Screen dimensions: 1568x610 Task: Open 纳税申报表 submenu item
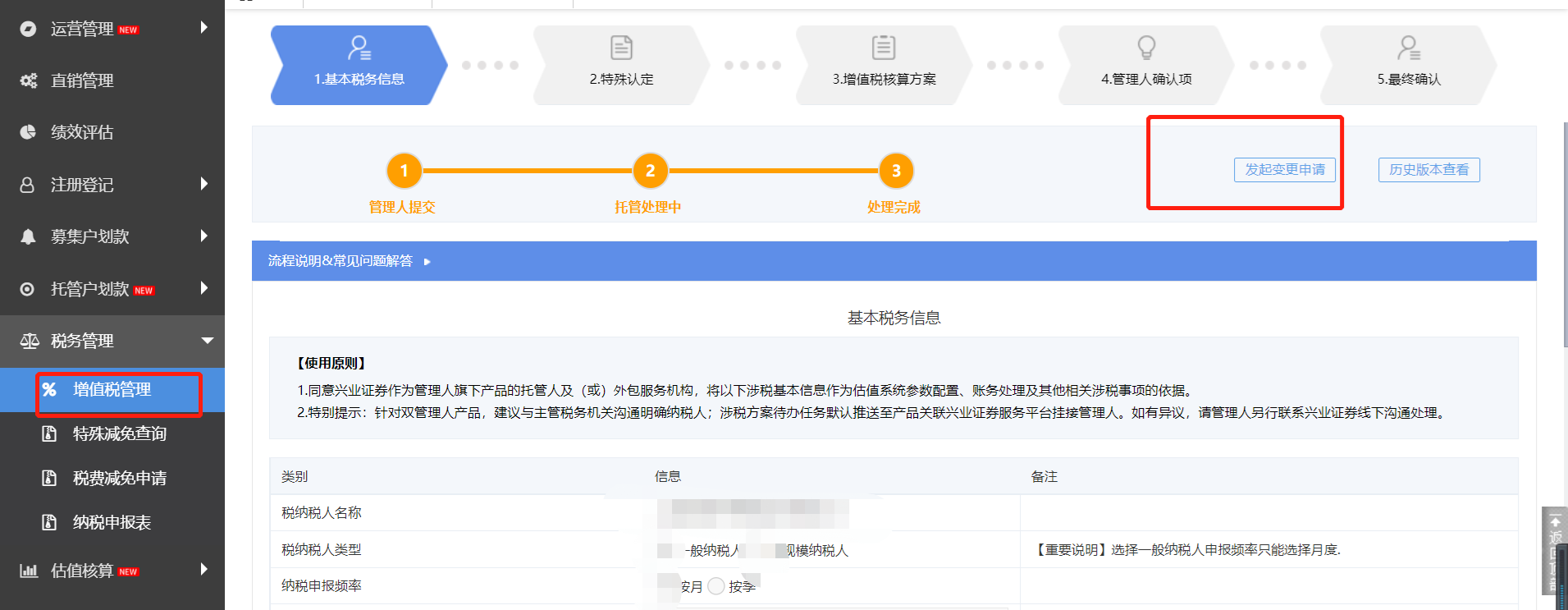pyautogui.click(x=112, y=522)
